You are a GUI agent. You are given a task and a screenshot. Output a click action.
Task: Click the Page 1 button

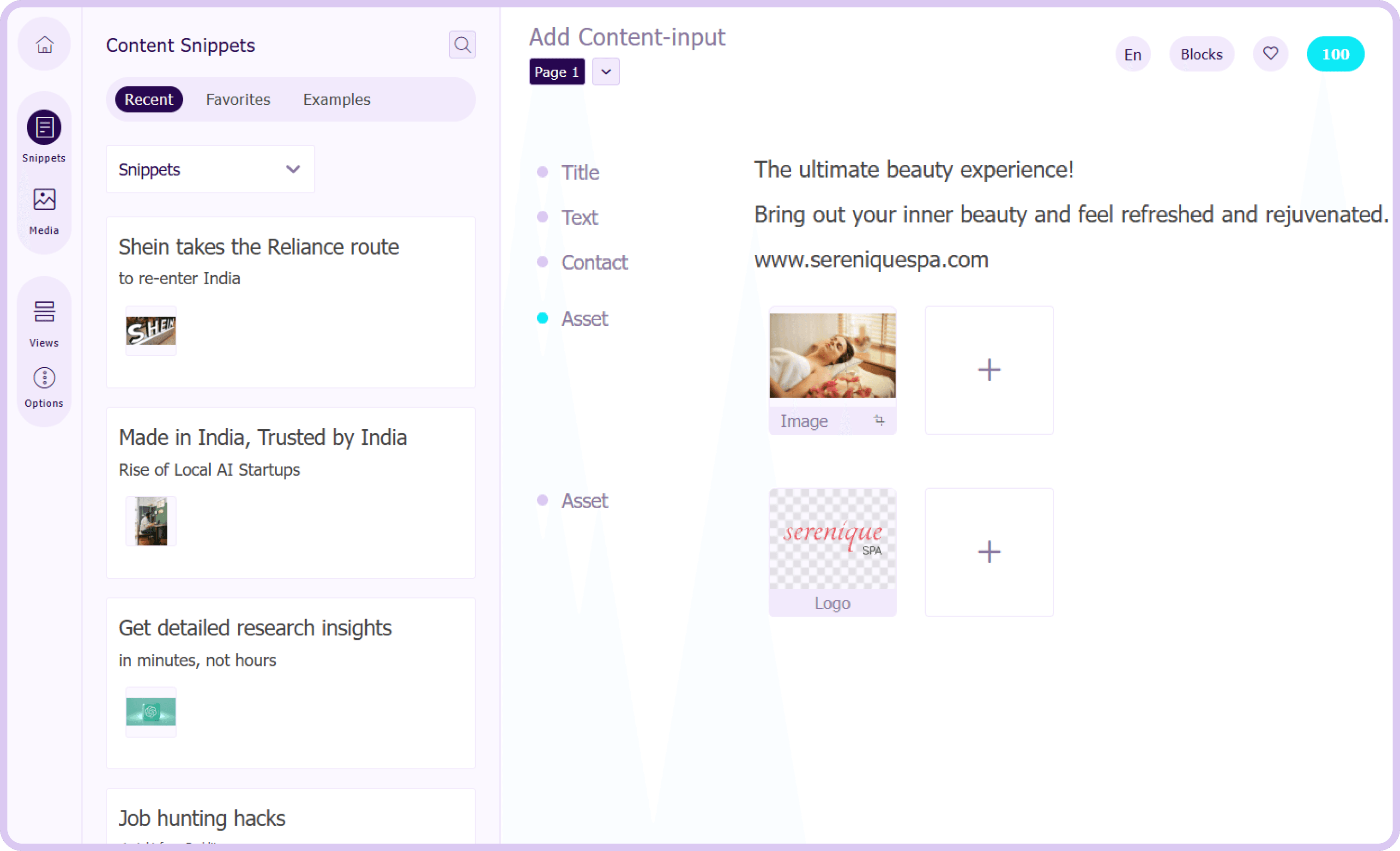click(x=557, y=72)
